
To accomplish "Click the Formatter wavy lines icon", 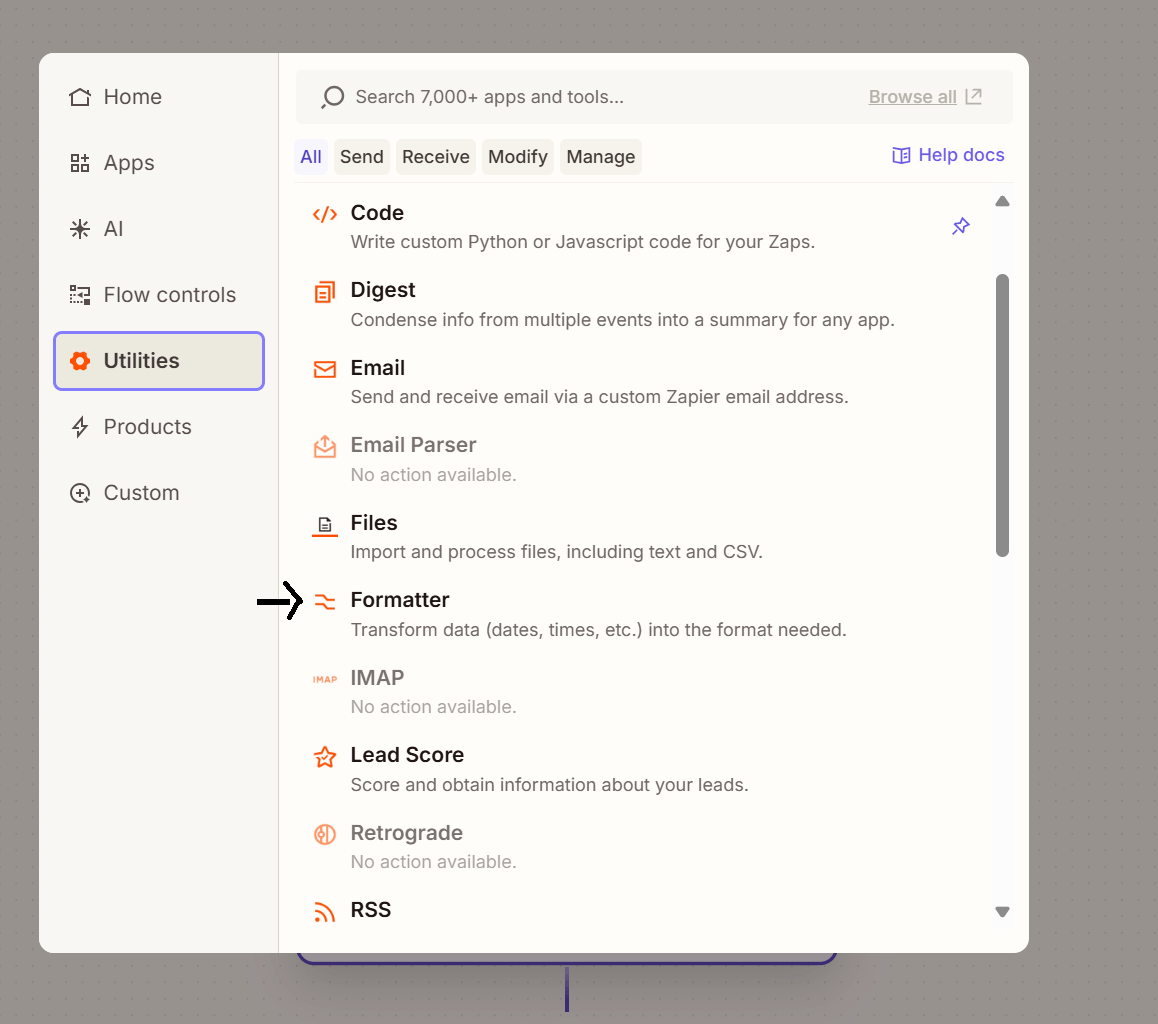I will tap(325, 602).
